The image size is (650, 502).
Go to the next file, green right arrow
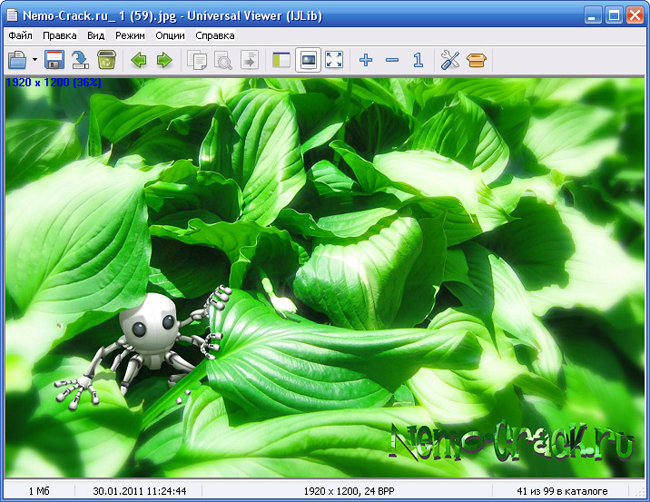coord(165,60)
